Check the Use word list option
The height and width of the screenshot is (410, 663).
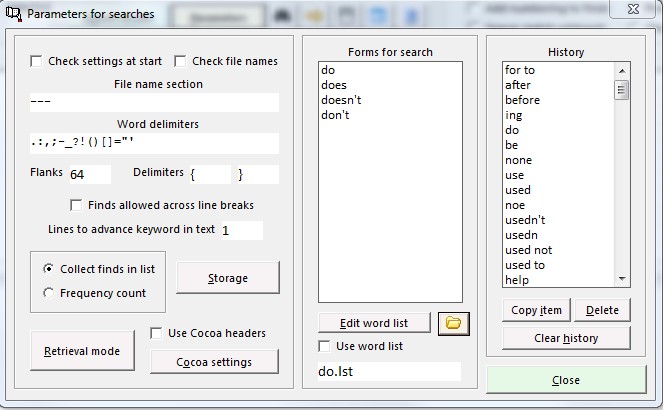coord(324,346)
